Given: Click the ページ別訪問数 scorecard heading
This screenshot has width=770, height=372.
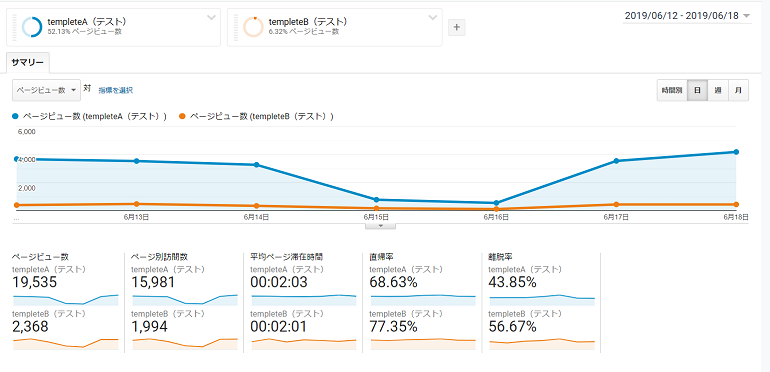Looking at the screenshot, I should pyautogui.click(x=160, y=257).
